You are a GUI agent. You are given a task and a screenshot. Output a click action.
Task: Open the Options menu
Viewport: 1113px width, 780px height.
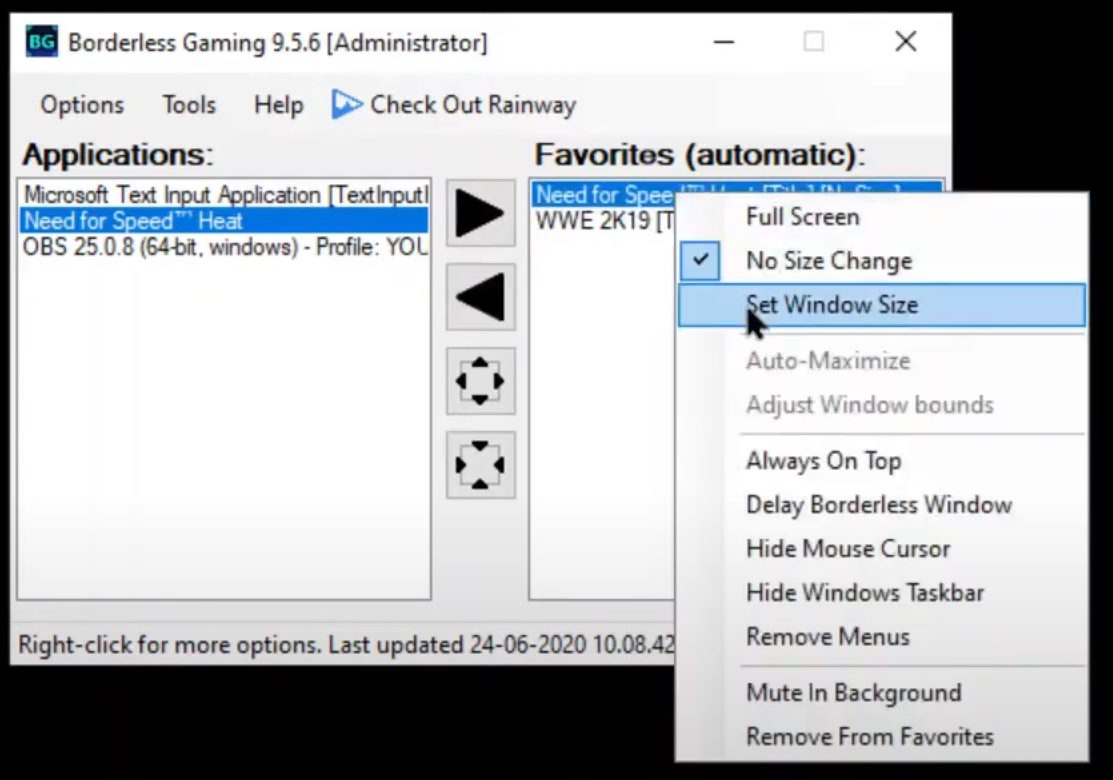82,105
